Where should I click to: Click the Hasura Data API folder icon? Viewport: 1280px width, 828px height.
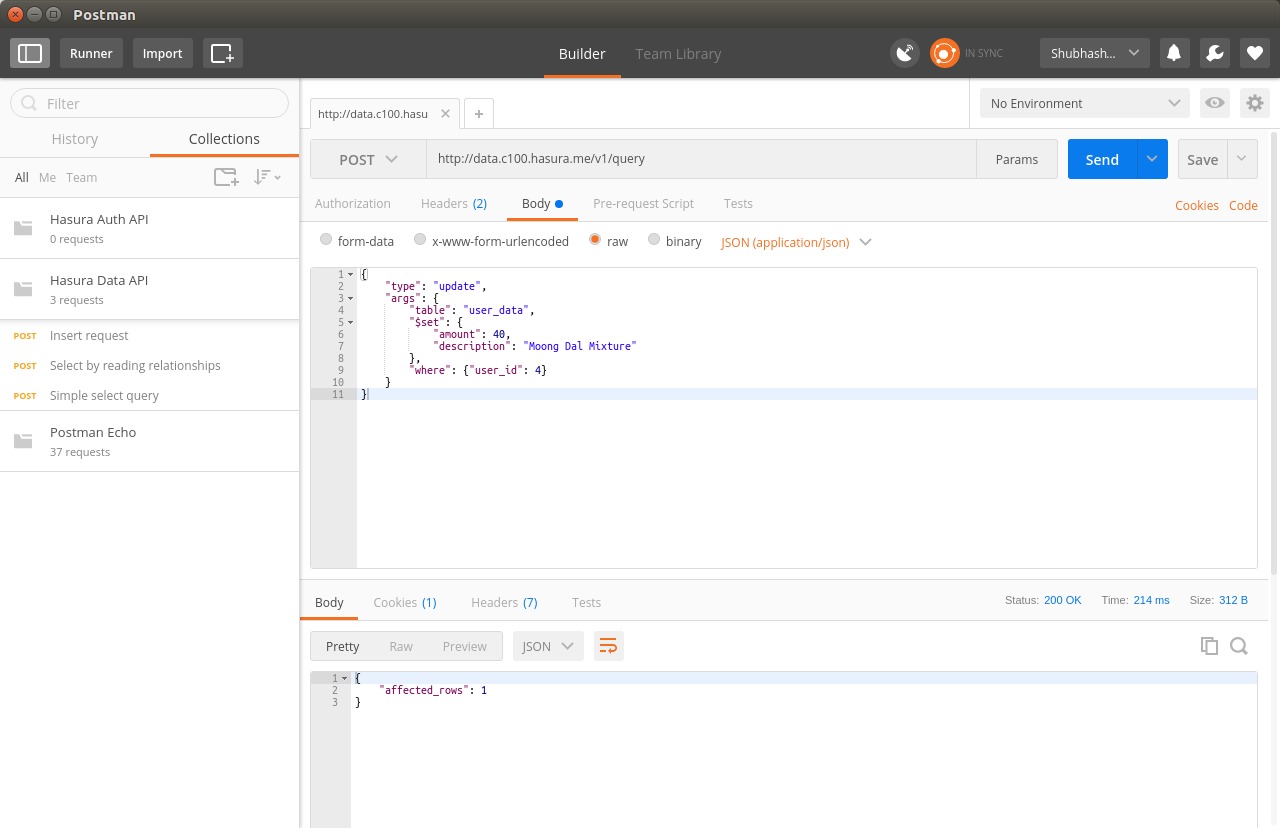coord(23,289)
